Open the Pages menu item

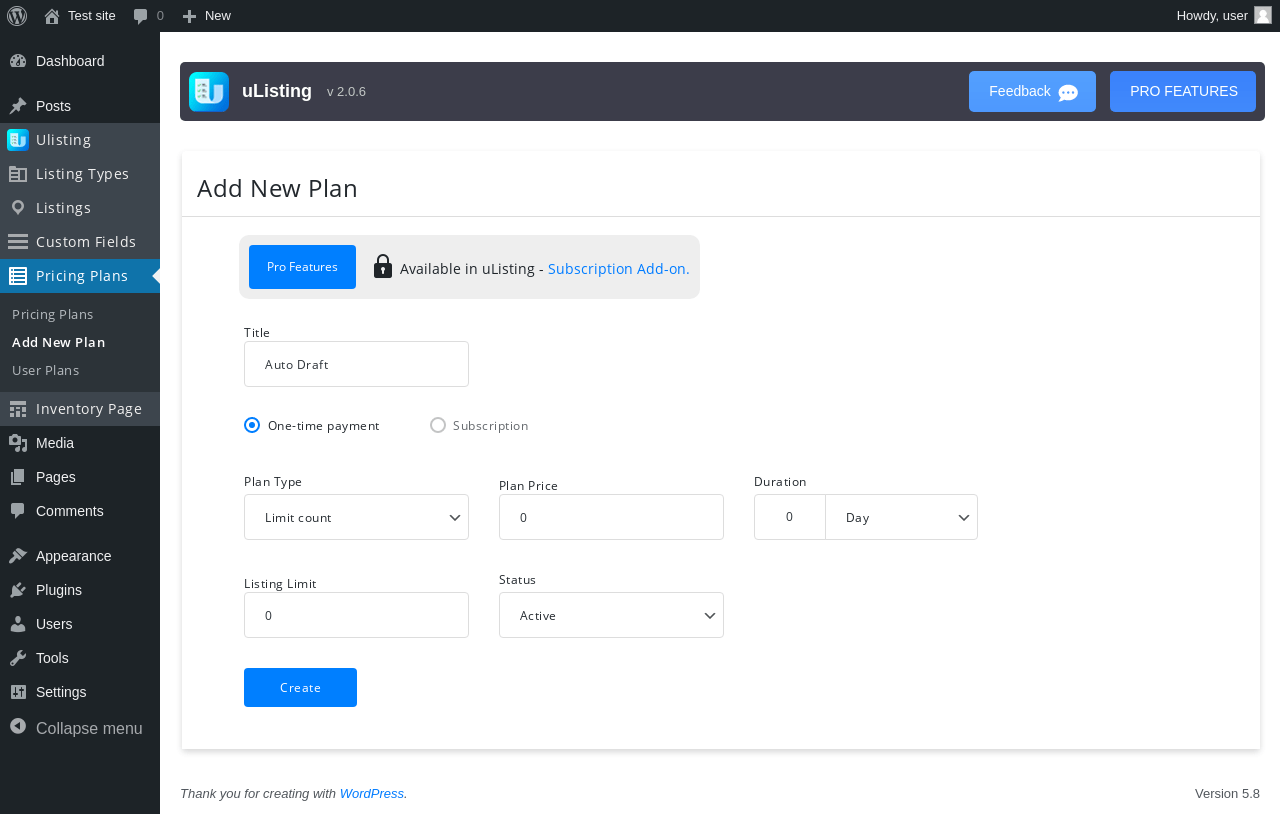tap(80, 477)
